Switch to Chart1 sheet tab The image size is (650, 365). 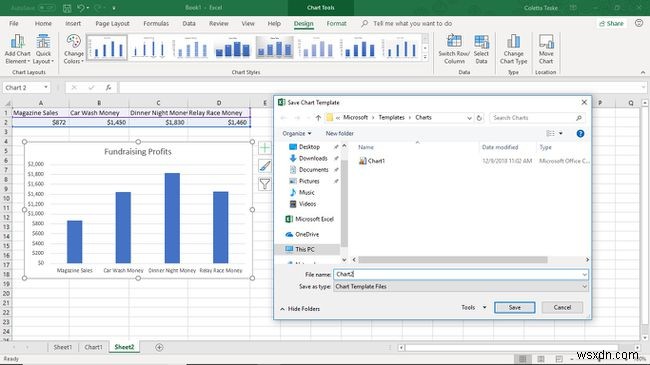(x=93, y=348)
